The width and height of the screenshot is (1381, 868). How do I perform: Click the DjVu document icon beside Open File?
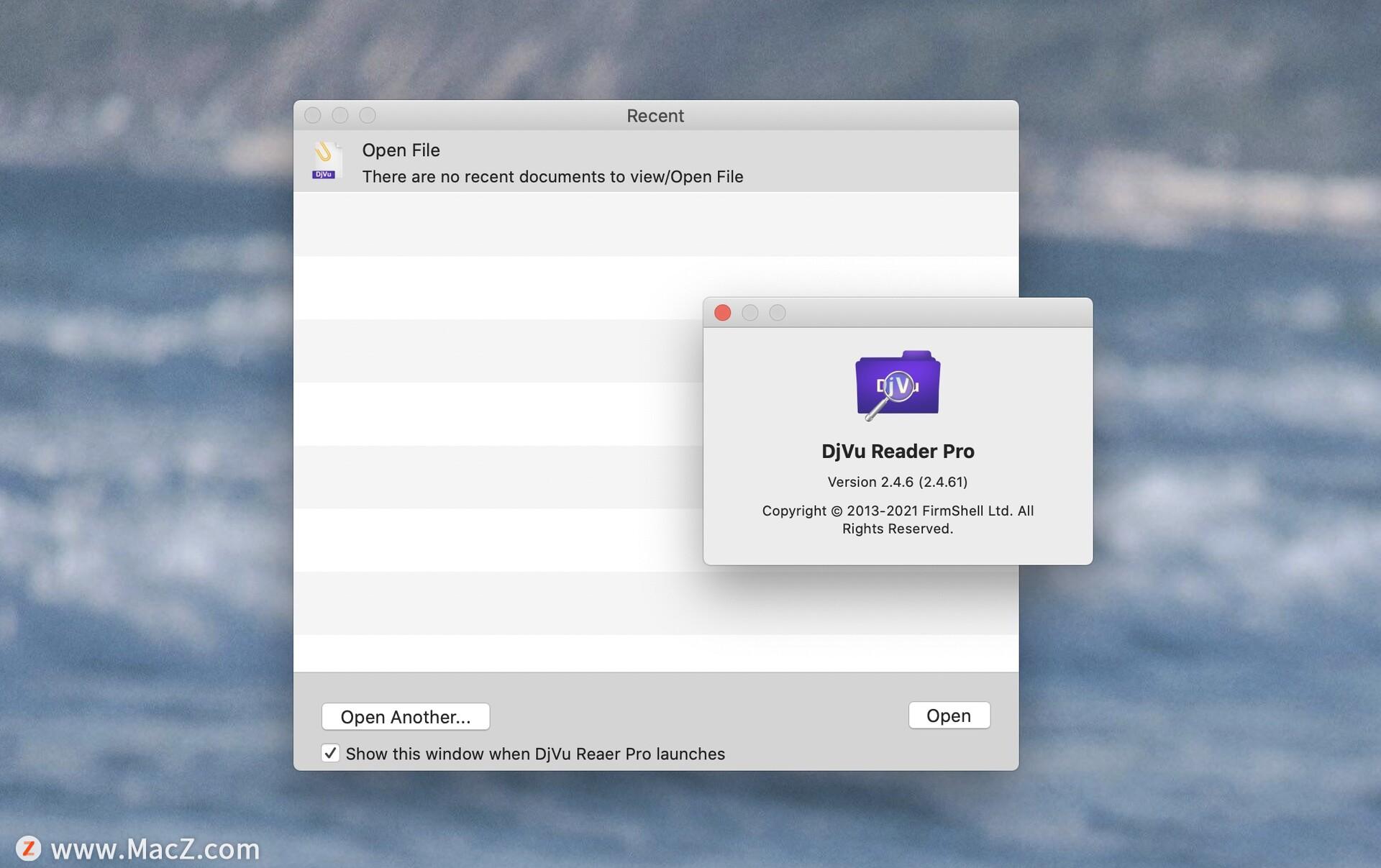(x=325, y=160)
